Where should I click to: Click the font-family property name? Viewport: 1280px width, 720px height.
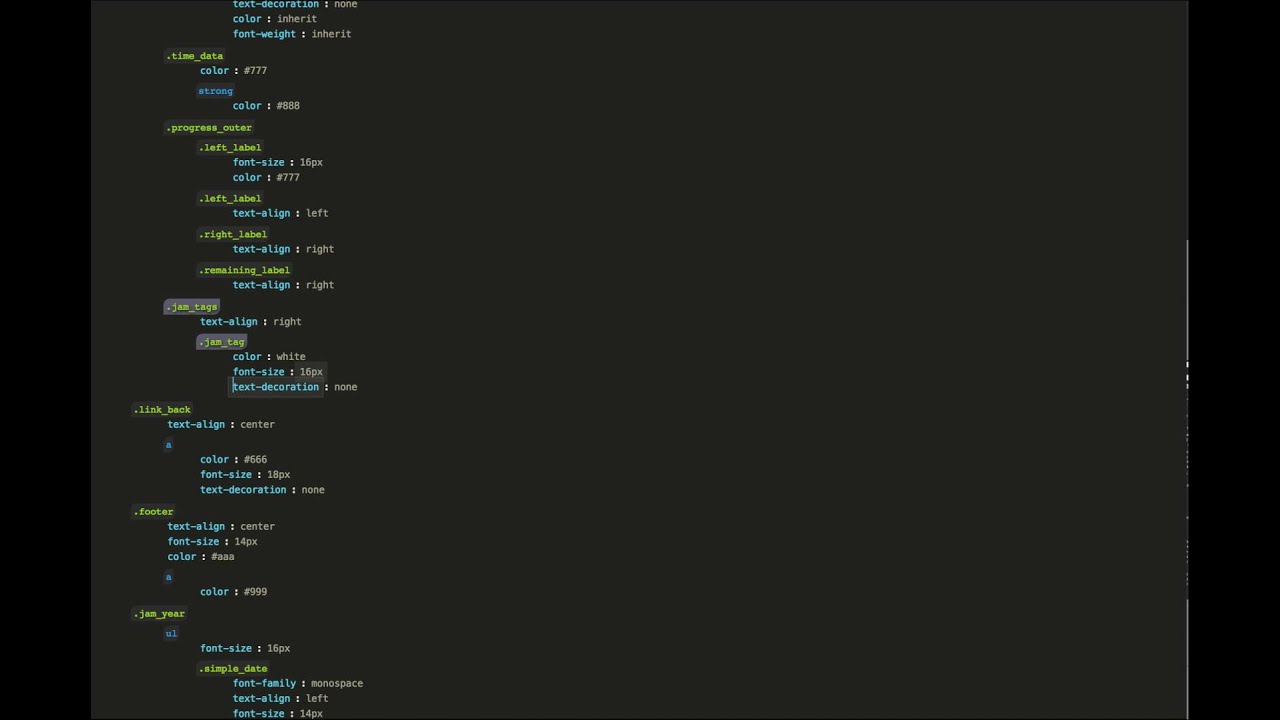click(264, 684)
